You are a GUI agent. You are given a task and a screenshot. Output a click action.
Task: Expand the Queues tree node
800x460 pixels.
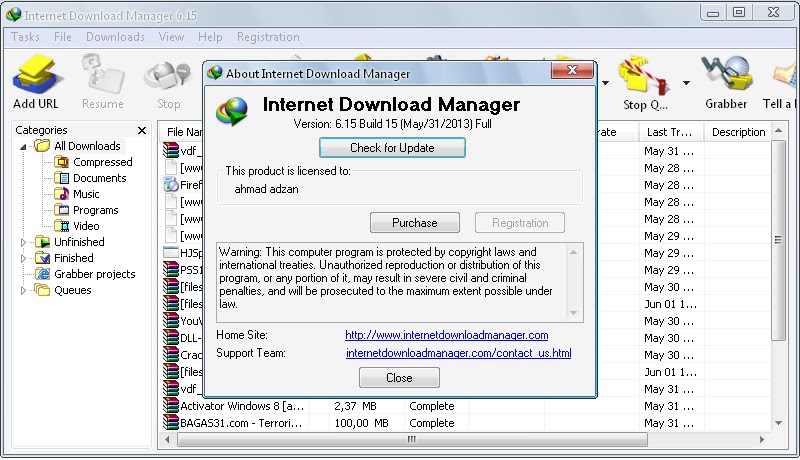[x=23, y=291]
